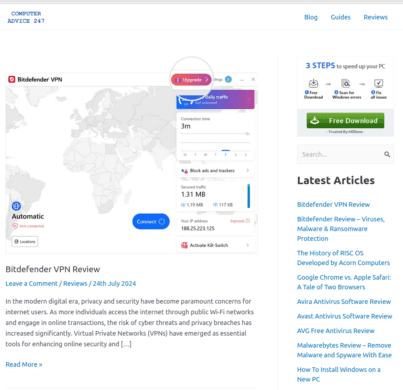
Task: Click the red Upgrade button in image
Action: click(x=191, y=80)
